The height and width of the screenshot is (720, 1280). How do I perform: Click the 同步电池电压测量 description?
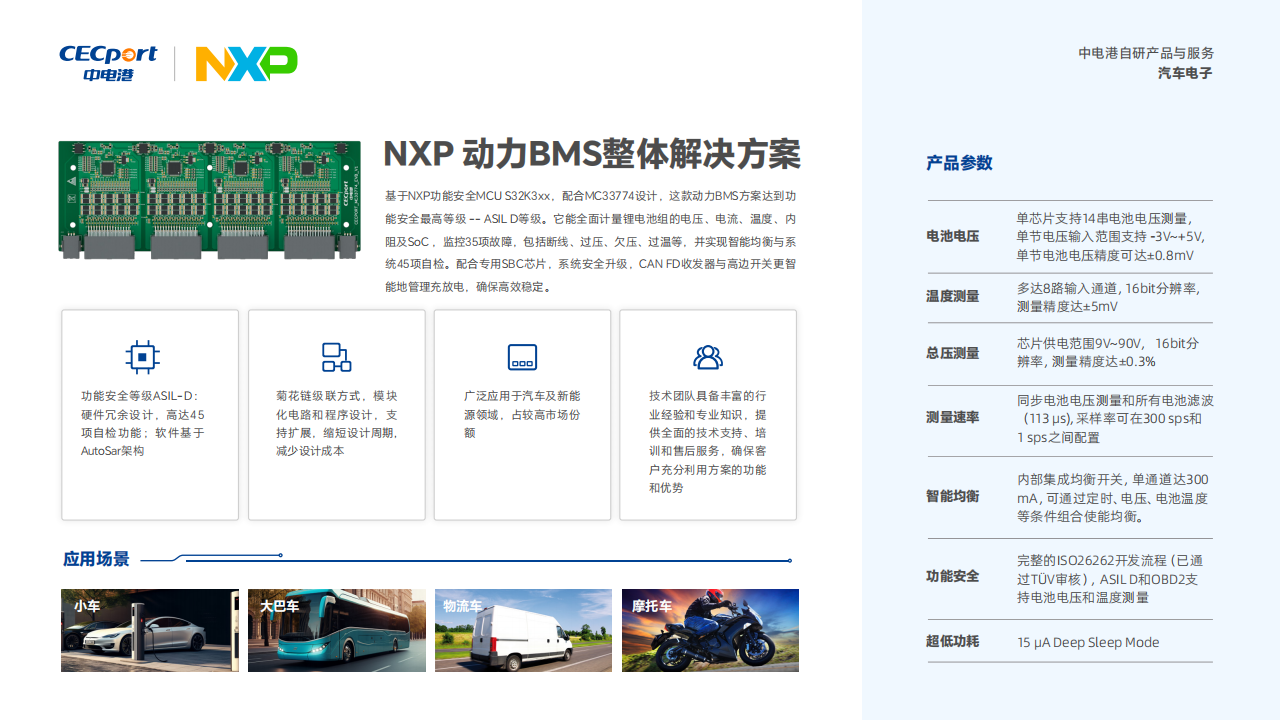(1115, 418)
